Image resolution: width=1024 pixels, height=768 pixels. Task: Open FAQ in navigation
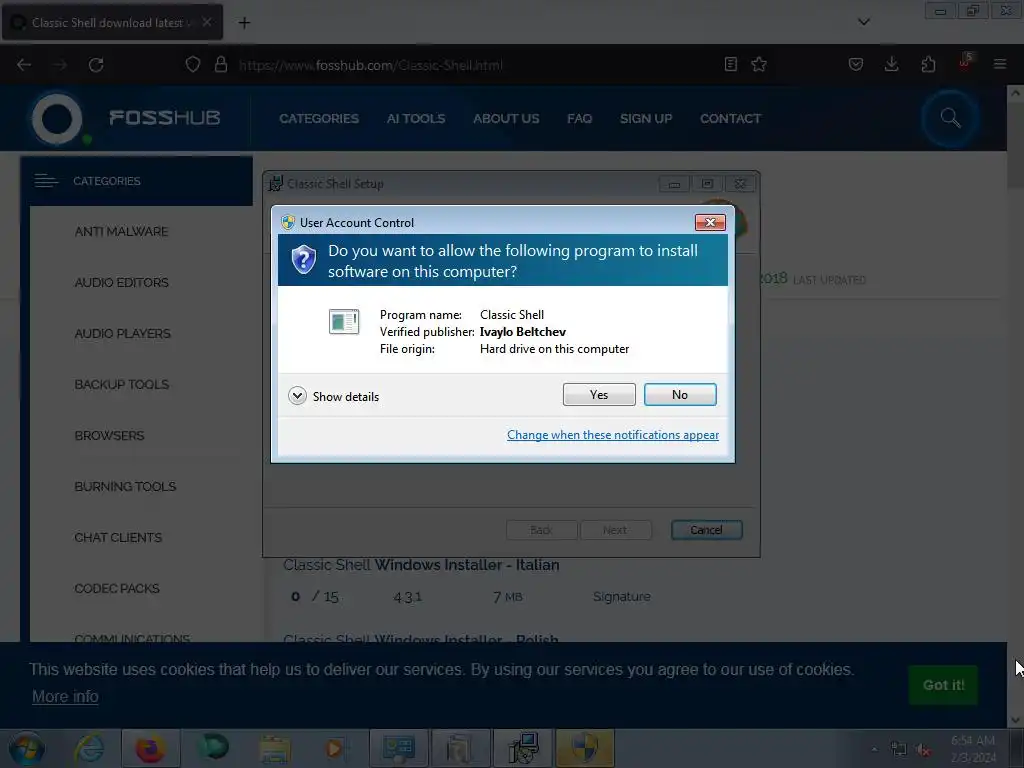point(579,118)
